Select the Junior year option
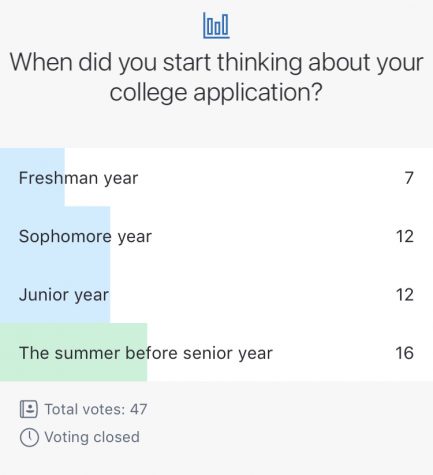 click(216, 294)
